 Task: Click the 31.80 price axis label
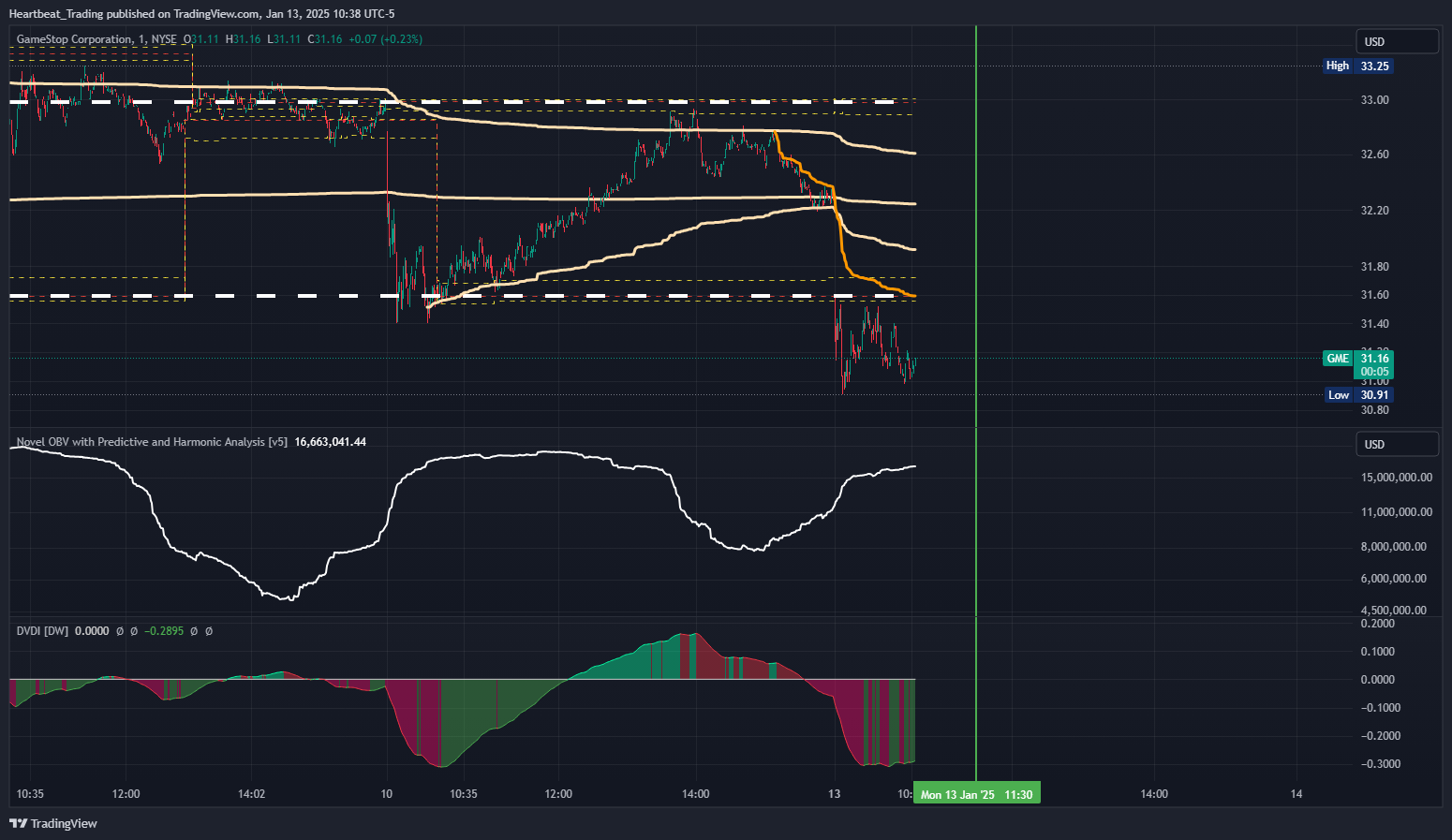[1374, 267]
